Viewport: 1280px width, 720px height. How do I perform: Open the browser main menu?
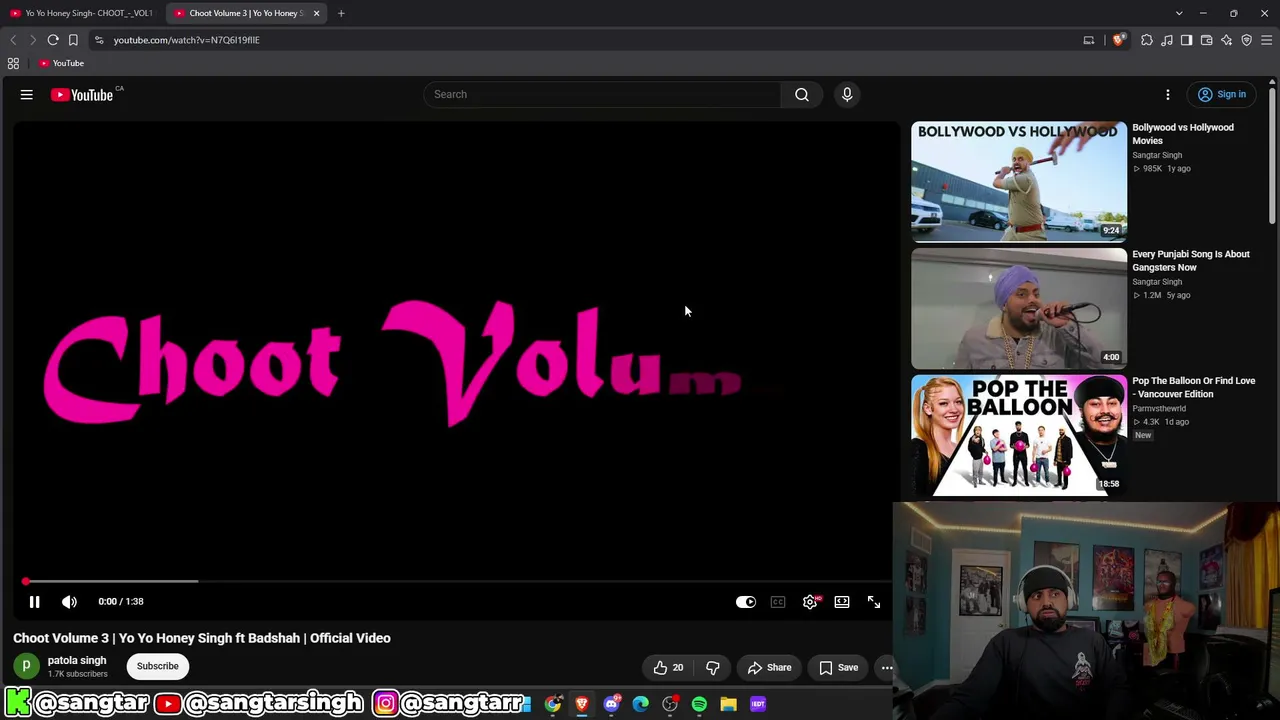coord(1267,40)
